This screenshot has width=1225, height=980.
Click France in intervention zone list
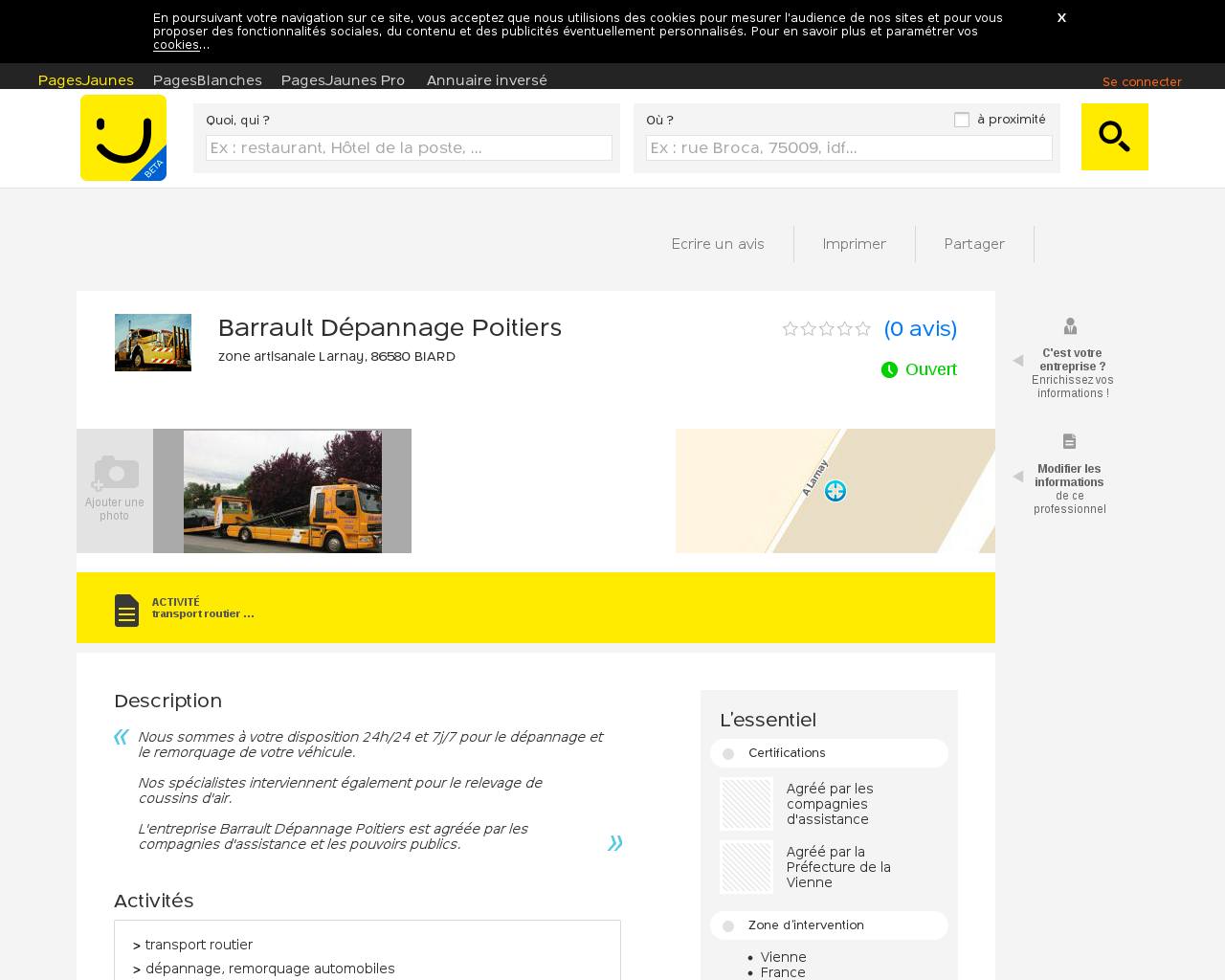pos(783,972)
